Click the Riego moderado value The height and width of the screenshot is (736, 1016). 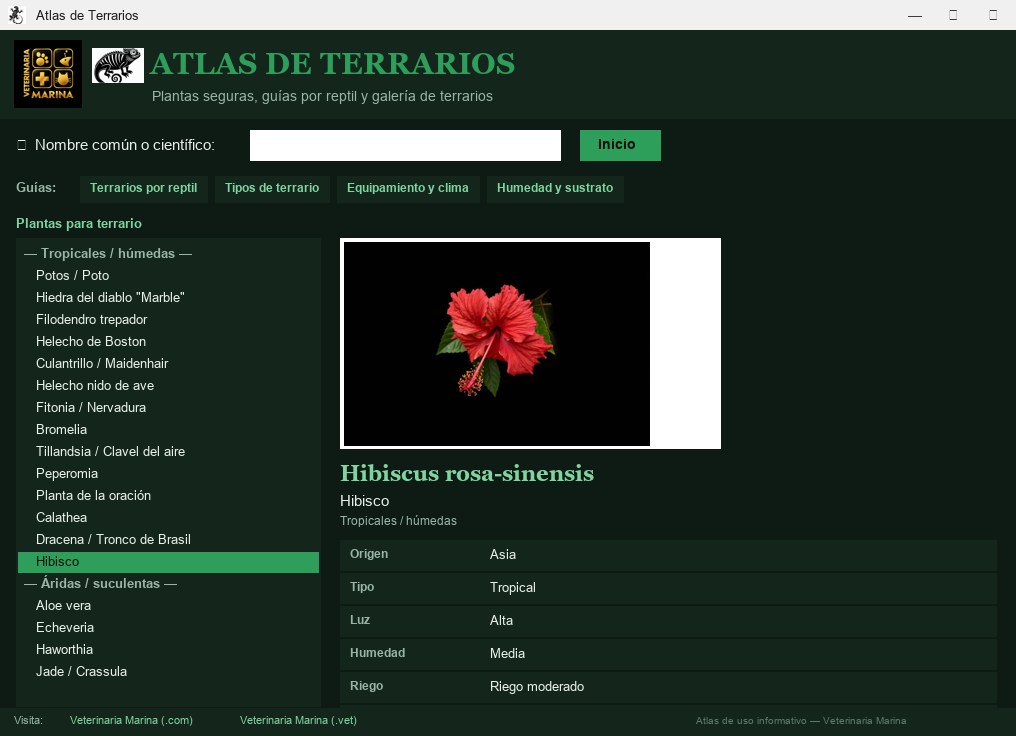(537, 687)
